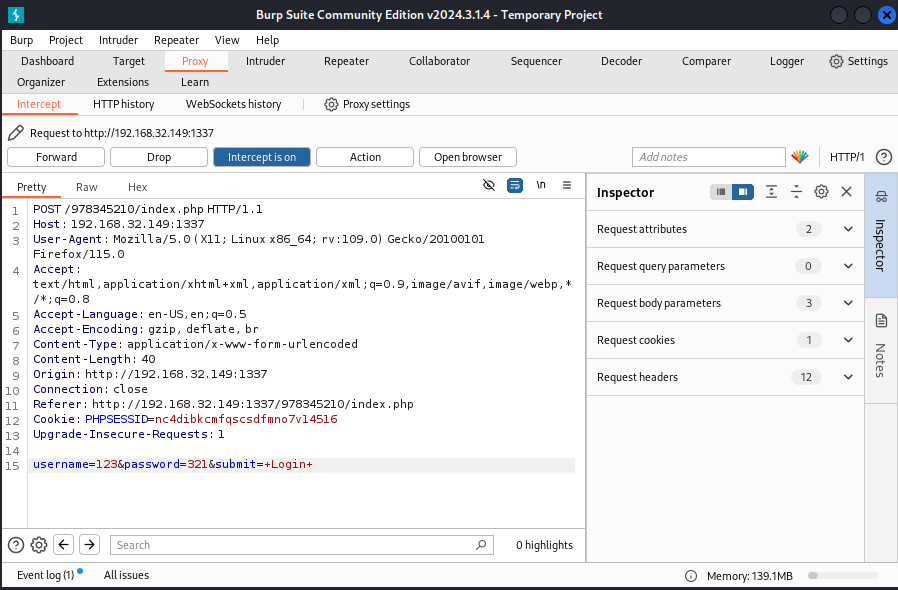Go to previous search match arrow
This screenshot has height=590, width=898.
pos(64,544)
